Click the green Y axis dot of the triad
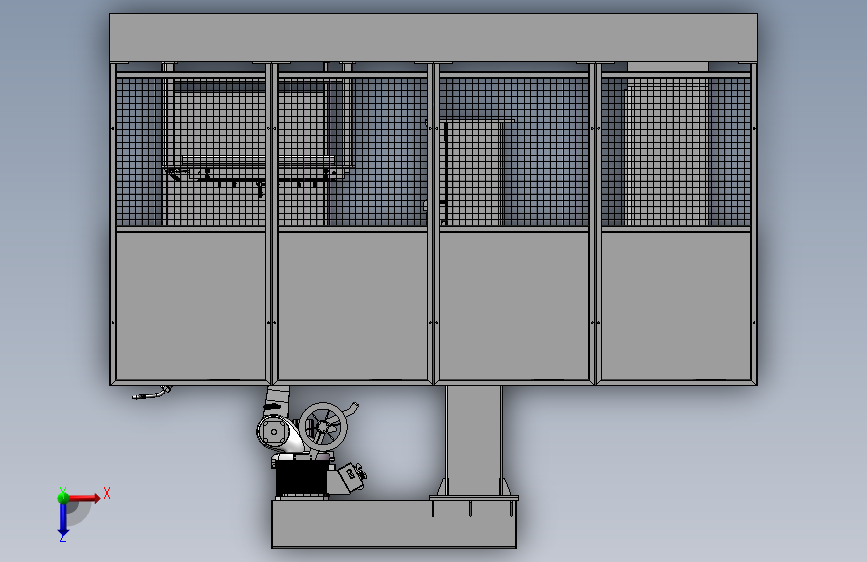Screen dimensions: 867x562 pos(63,498)
